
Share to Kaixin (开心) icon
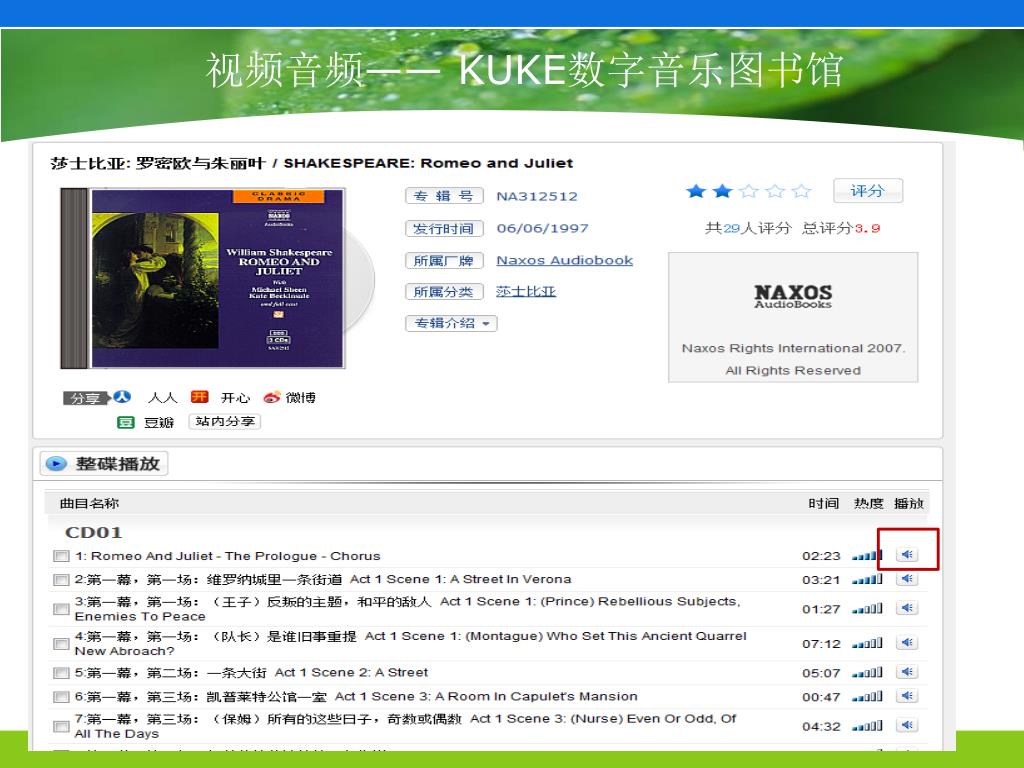click(199, 397)
